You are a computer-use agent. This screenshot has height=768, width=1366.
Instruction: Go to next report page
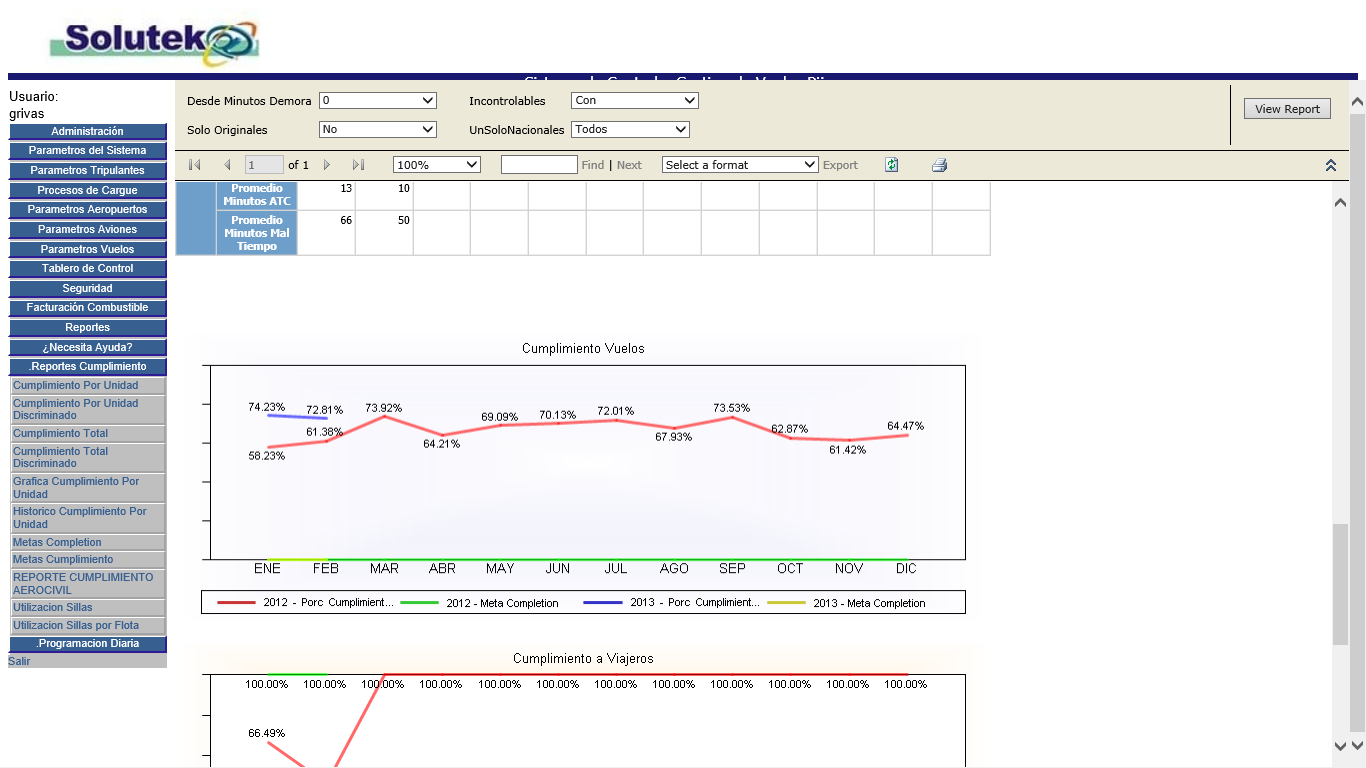pos(327,165)
